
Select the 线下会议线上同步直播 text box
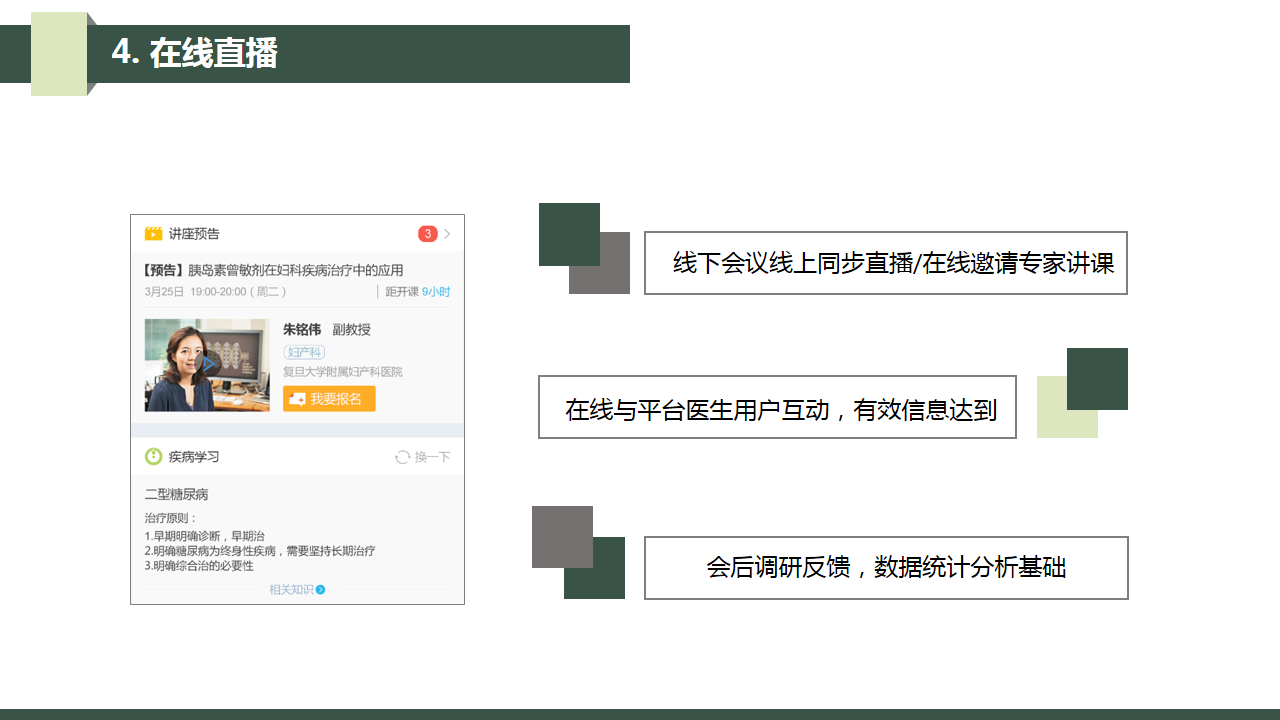pyautogui.click(x=885, y=263)
